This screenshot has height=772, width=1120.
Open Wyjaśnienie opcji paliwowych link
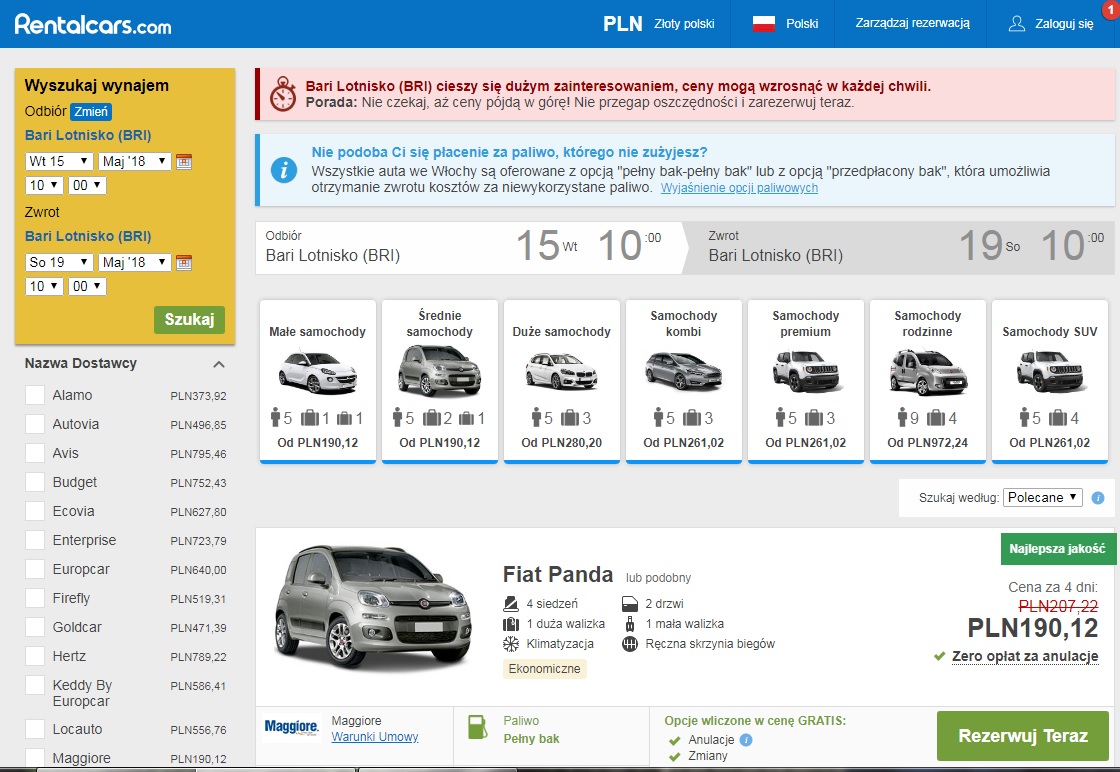739,188
